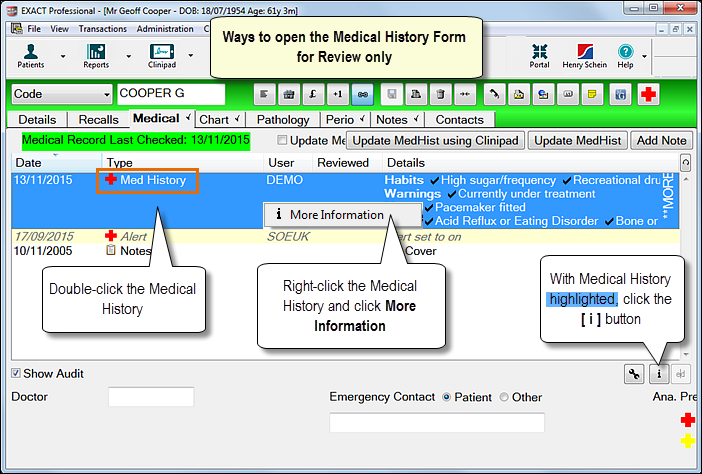Tick the Update Me... checkbox

point(282,140)
